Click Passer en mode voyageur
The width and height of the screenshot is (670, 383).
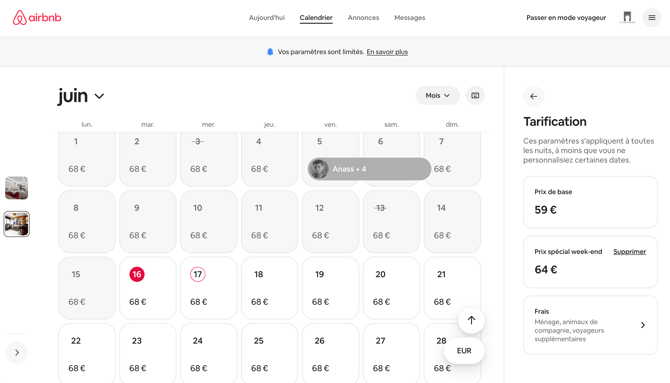[566, 18]
